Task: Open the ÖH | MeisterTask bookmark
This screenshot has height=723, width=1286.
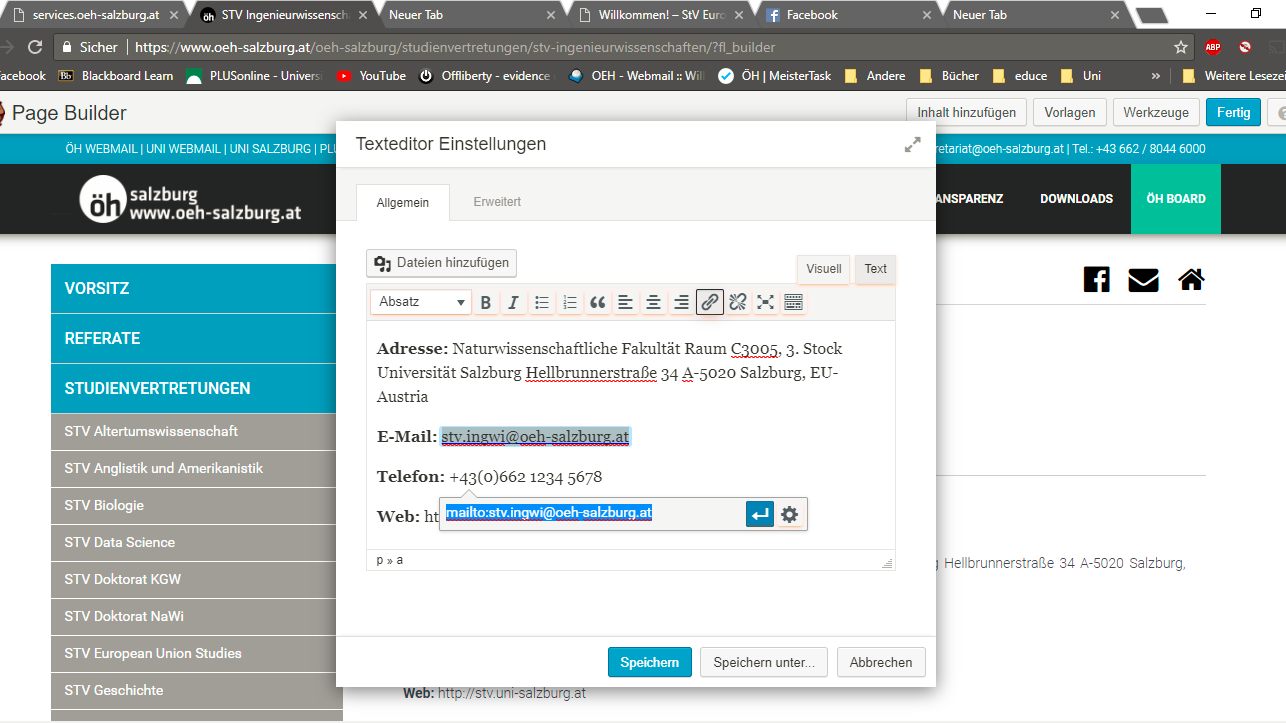Action: pyautogui.click(x=775, y=76)
